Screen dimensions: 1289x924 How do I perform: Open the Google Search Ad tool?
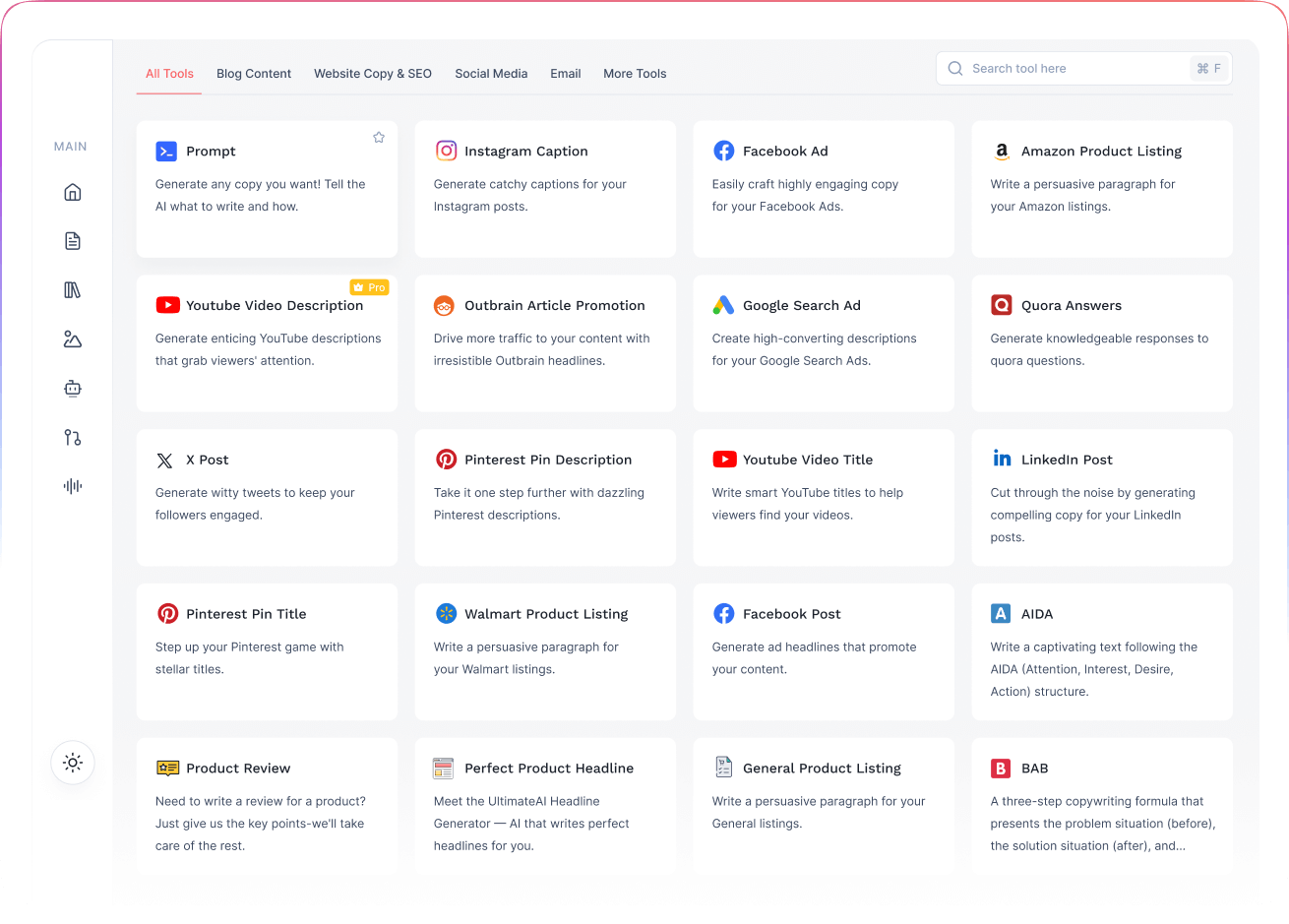(823, 342)
